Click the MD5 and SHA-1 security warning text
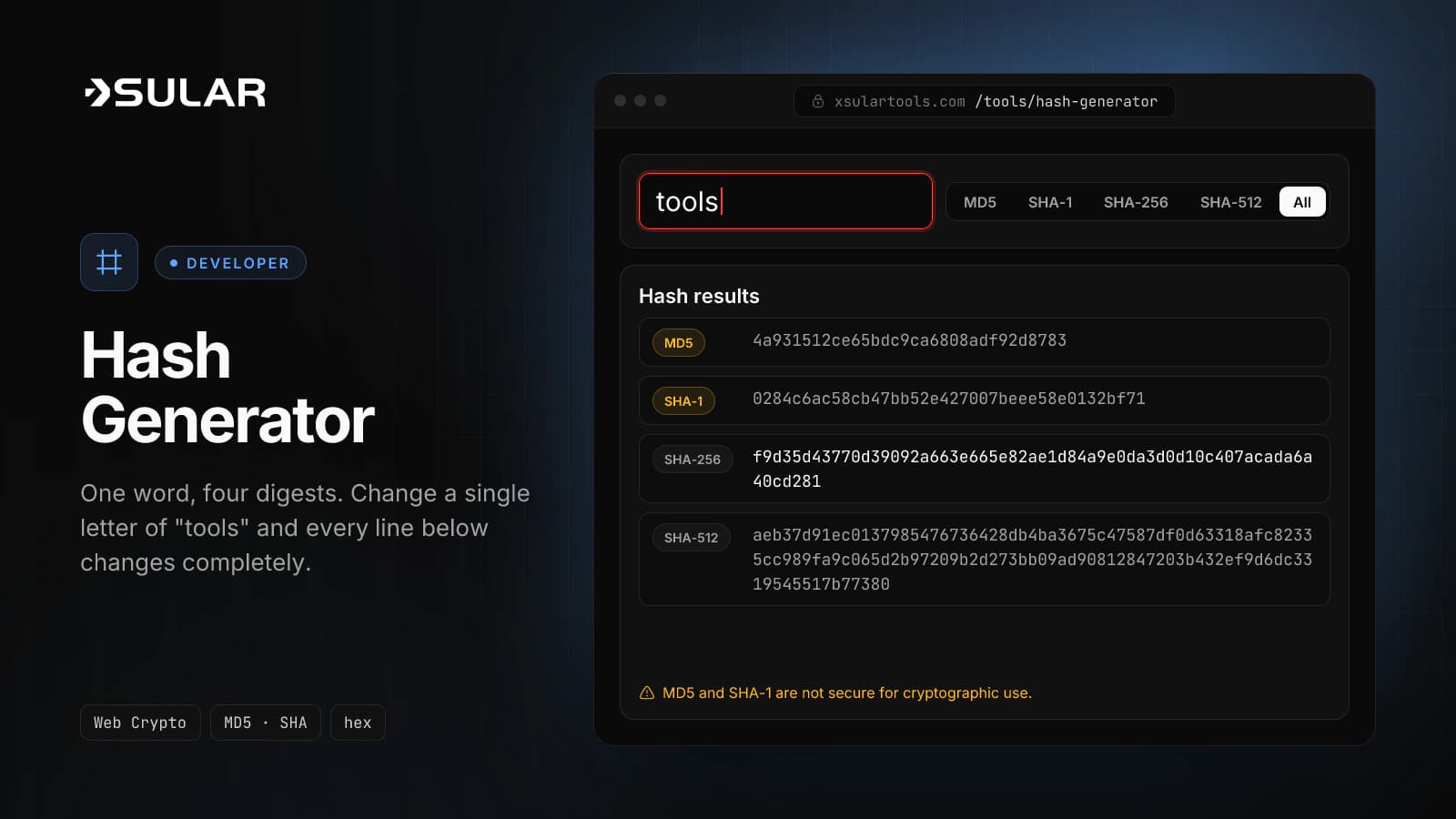Viewport: 1456px width, 819px height. [847, 693]
